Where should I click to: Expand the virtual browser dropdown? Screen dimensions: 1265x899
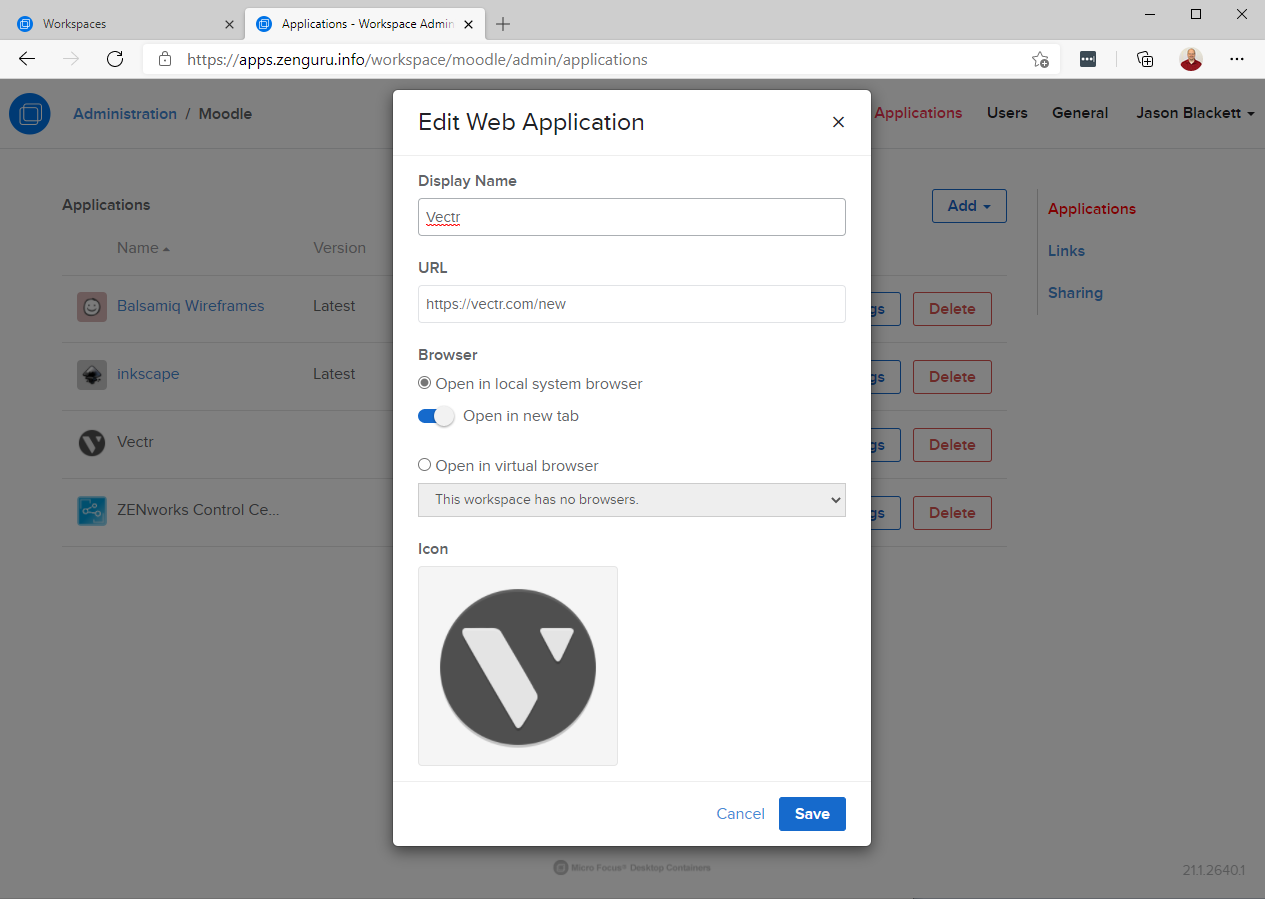(x=632, y=500)
